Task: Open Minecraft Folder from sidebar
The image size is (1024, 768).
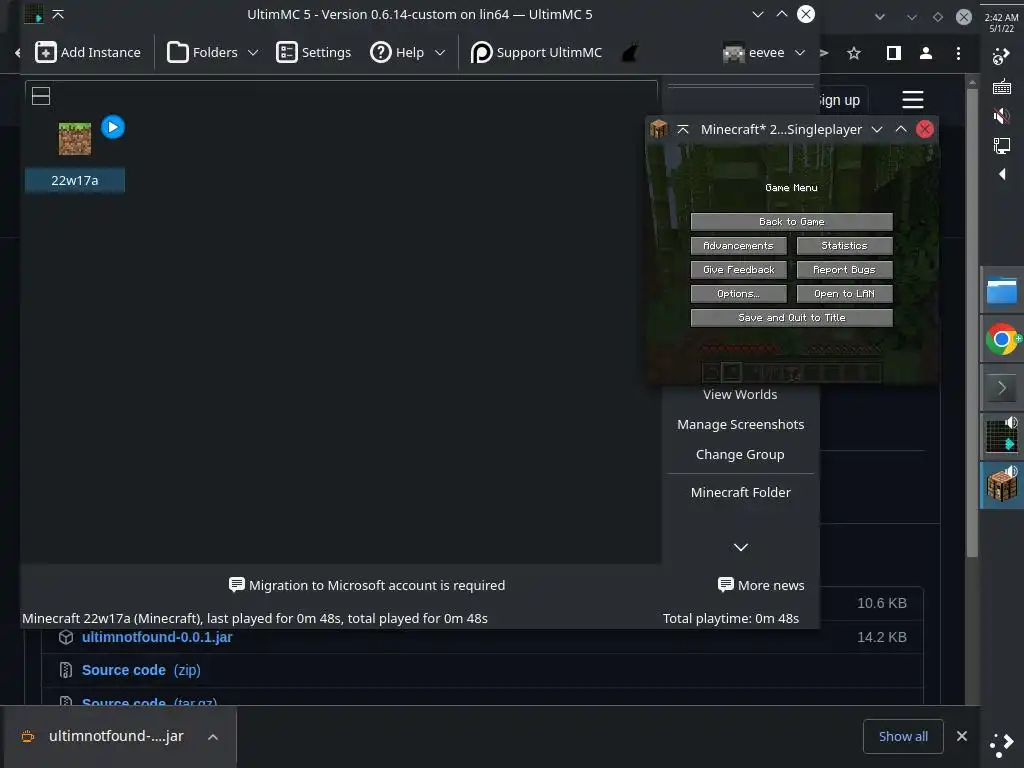Action: click(x=741, y=492)
